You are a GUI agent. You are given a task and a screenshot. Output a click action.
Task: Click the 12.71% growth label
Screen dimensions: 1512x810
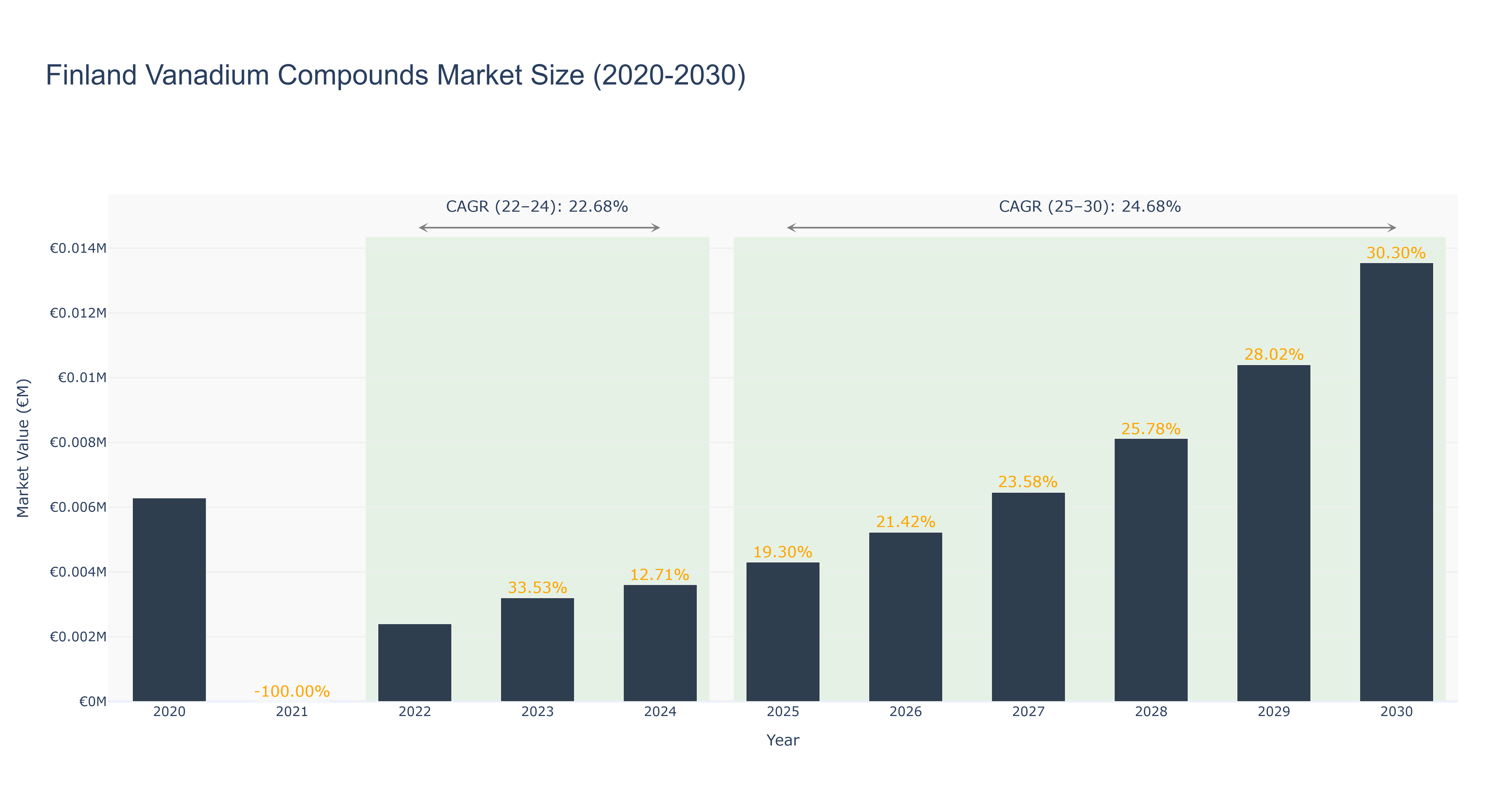click(660, 575)
